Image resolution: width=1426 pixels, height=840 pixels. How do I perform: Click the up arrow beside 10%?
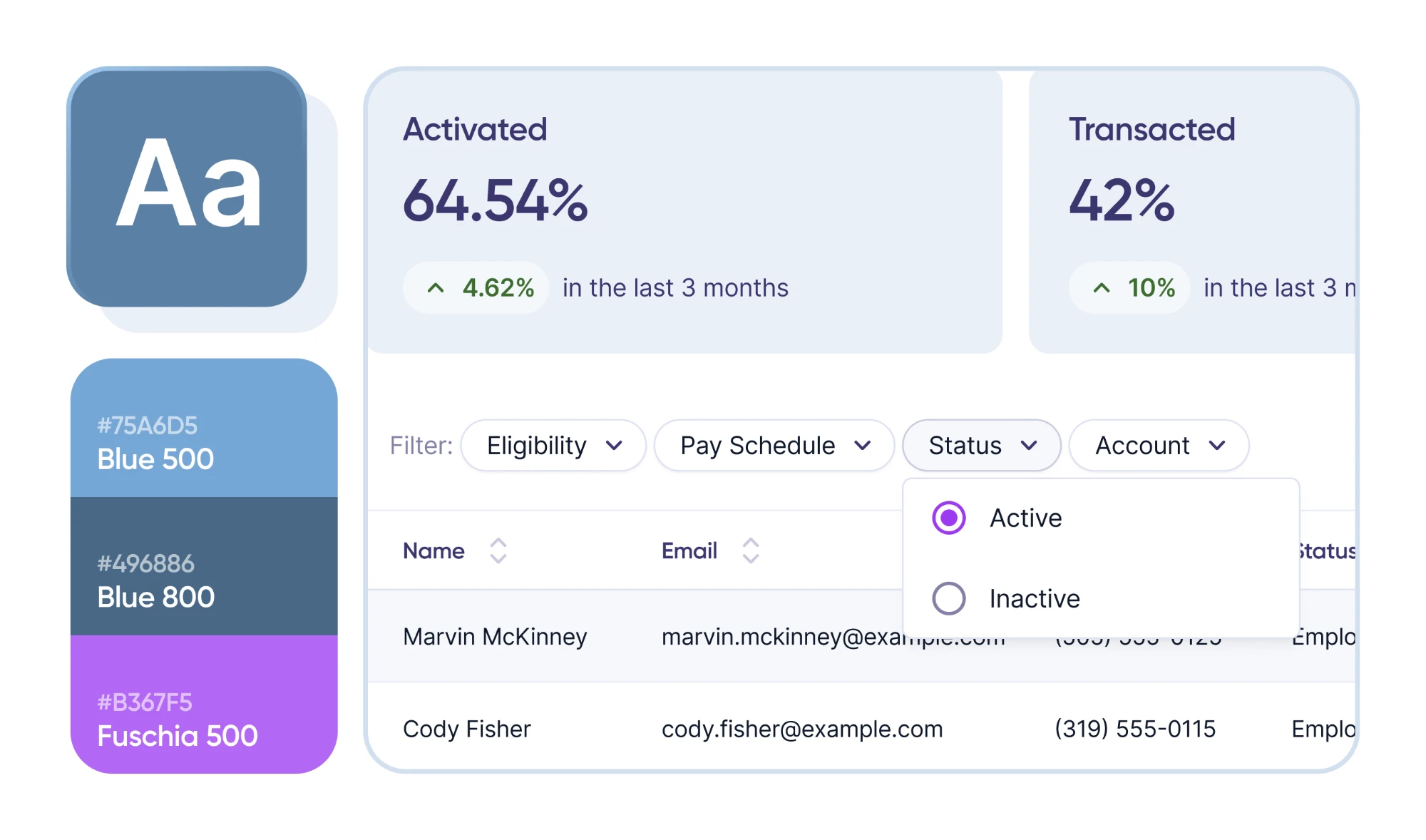point(1102,288)
